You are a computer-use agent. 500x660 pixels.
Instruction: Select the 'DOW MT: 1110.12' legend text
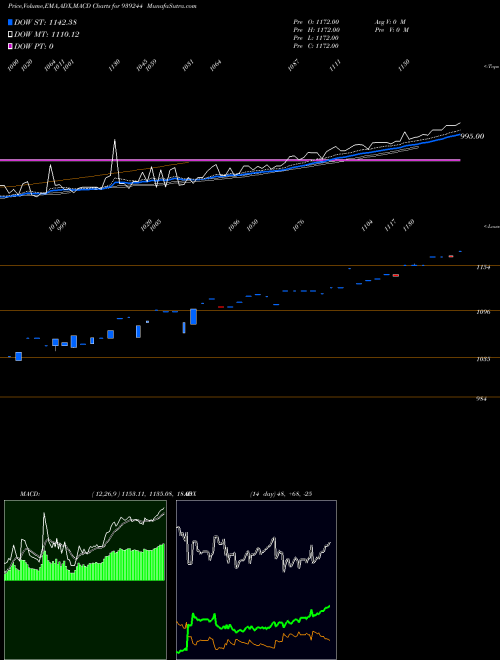[47, 35]
